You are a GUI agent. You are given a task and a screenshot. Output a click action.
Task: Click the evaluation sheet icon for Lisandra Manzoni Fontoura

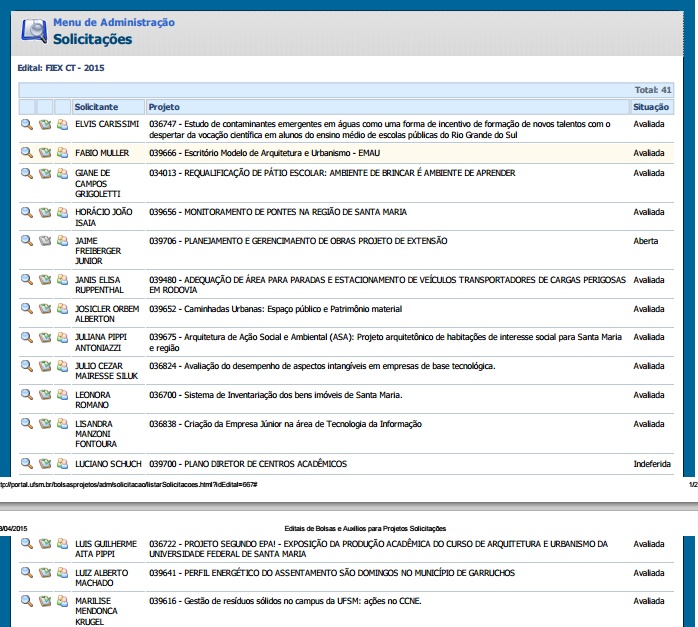coord(45,425)
